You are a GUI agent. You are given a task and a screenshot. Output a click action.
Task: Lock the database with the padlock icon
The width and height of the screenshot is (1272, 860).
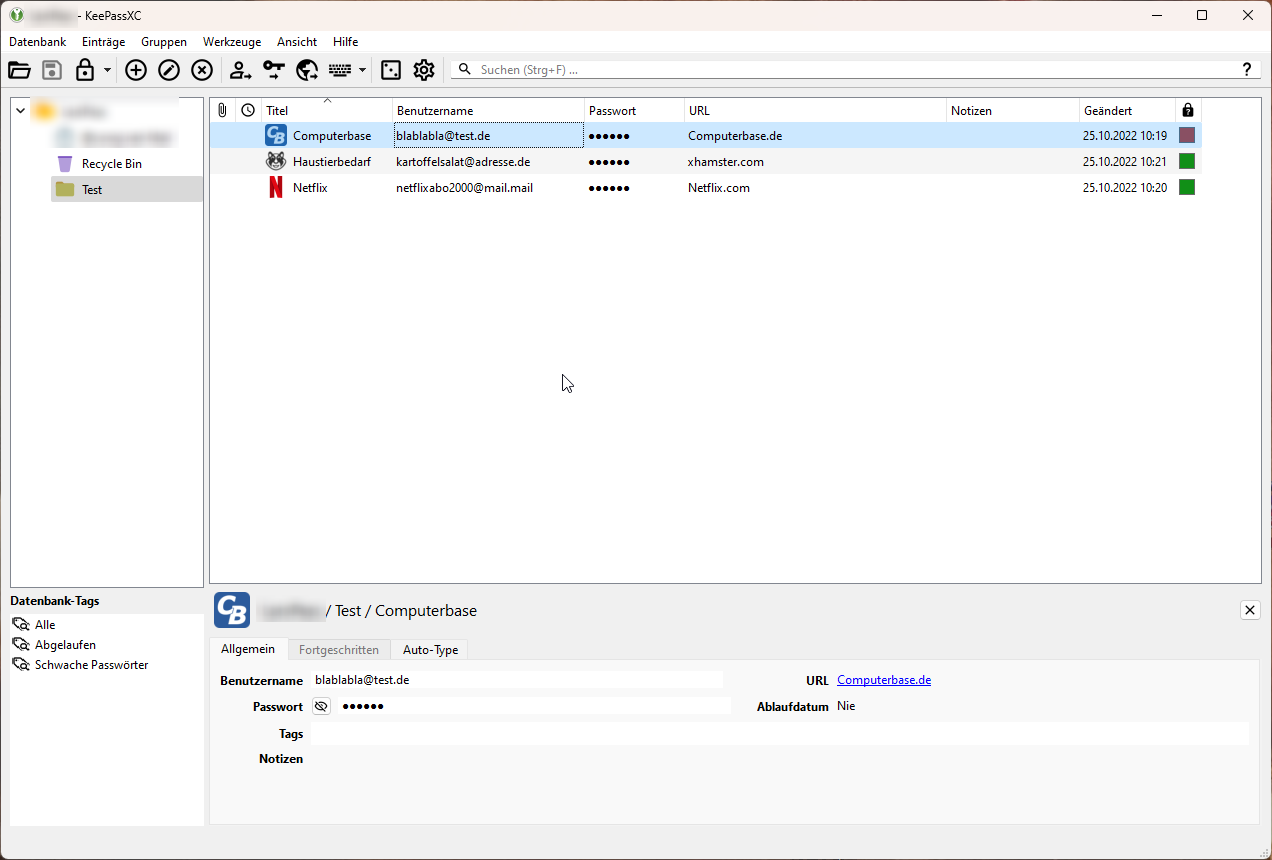click(85, 70)
